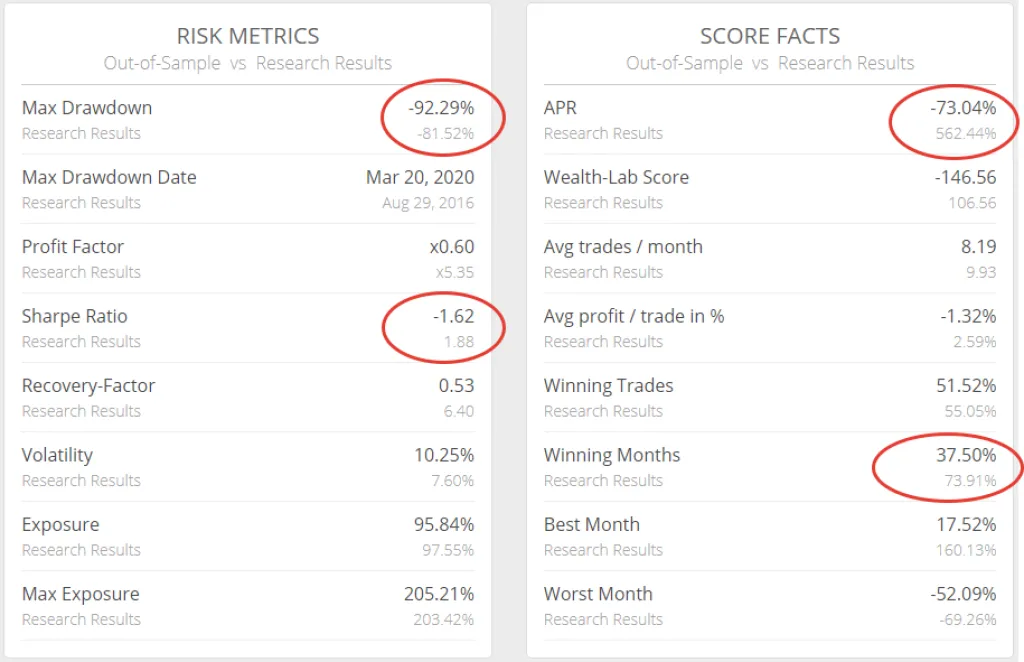Select the Wealth-Lab Score label
This screenshot has height=662, width=1024.
(x=616, y=177)
